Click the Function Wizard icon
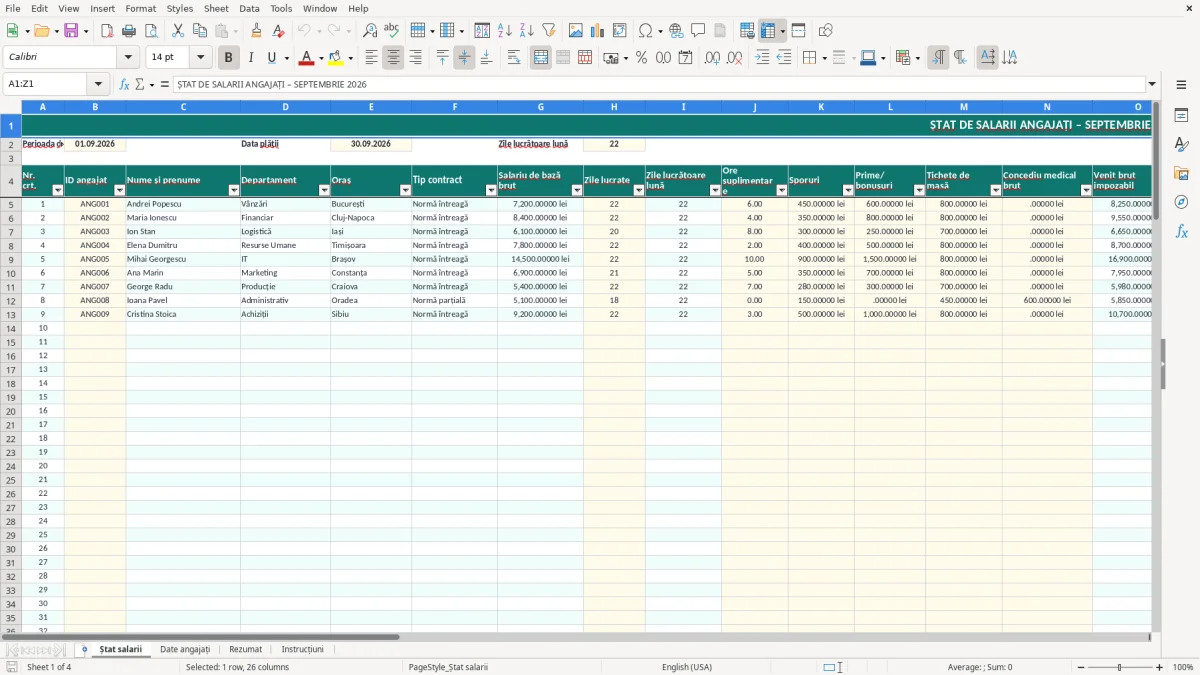The width and height of the screenshot is (1200, 675). tap(124, 84)
